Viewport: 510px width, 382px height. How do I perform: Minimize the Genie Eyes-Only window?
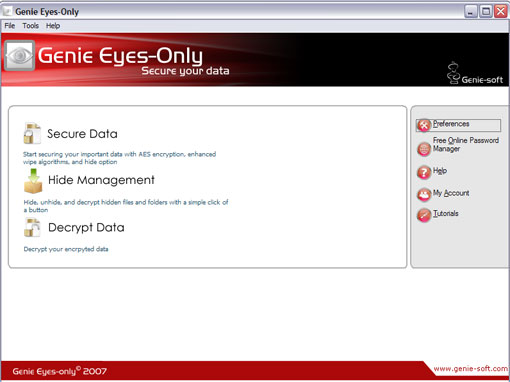pyautogui.click(x=470, y=12)
